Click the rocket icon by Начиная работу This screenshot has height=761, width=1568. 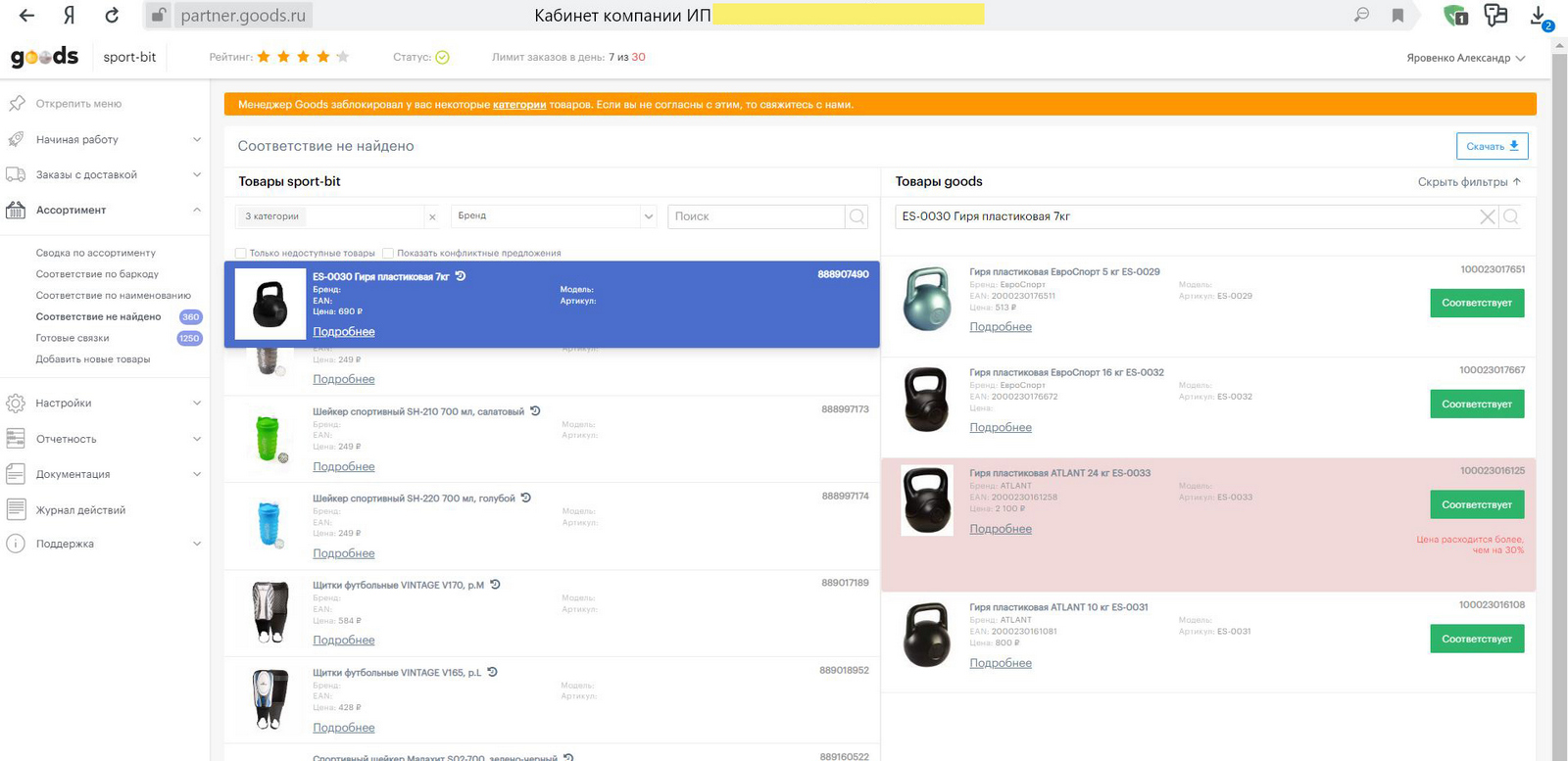click(x=16, y=139)
